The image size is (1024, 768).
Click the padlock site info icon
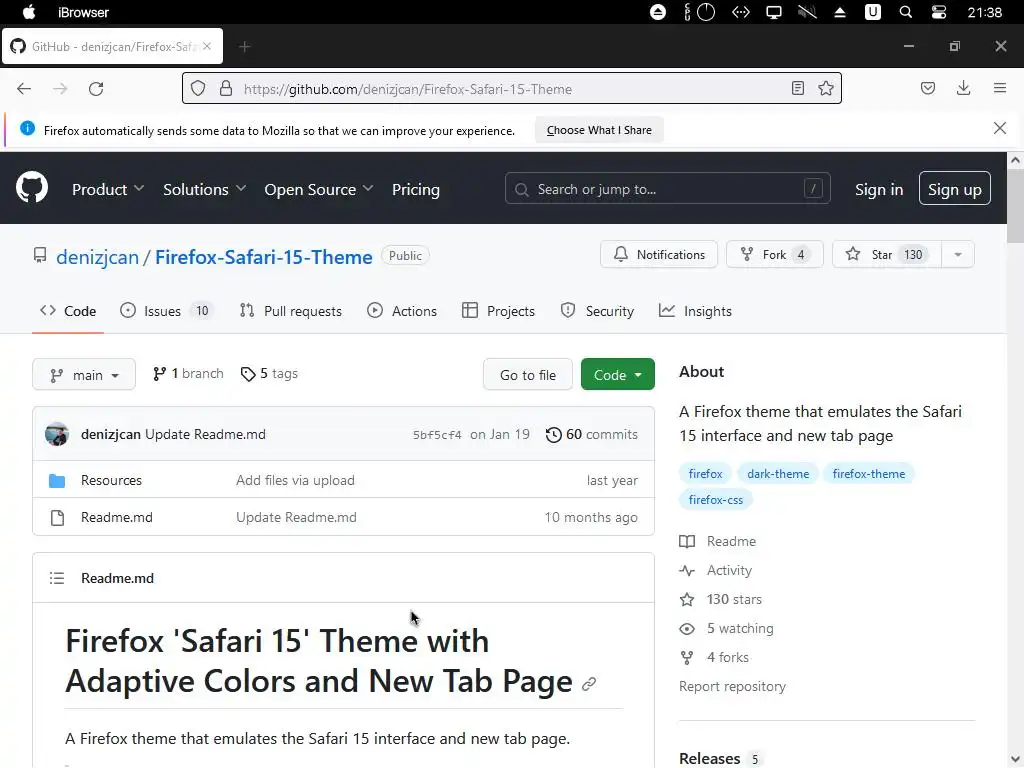[x=226, y=88]
